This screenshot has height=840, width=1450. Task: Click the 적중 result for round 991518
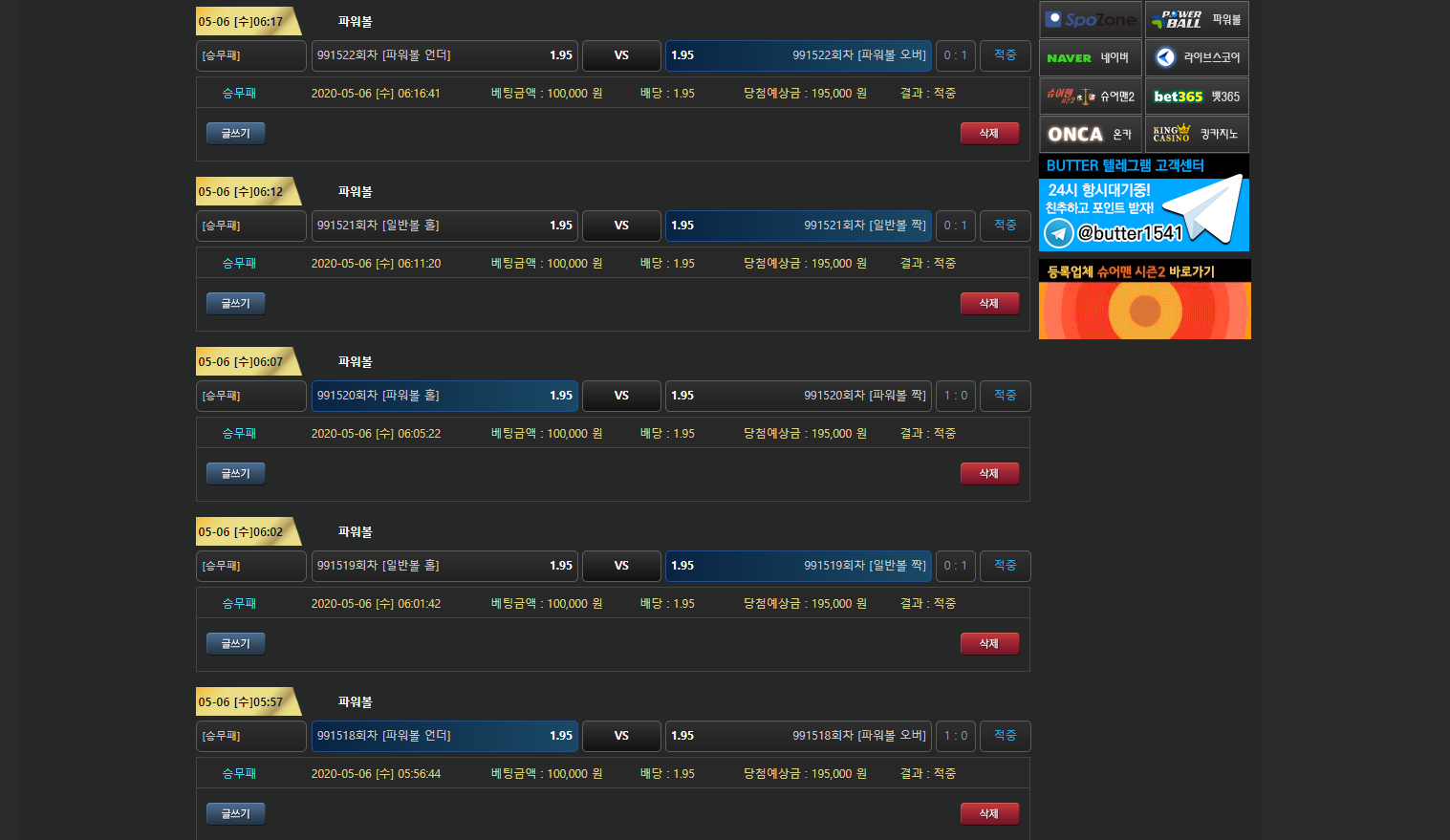pos(1005,736)
